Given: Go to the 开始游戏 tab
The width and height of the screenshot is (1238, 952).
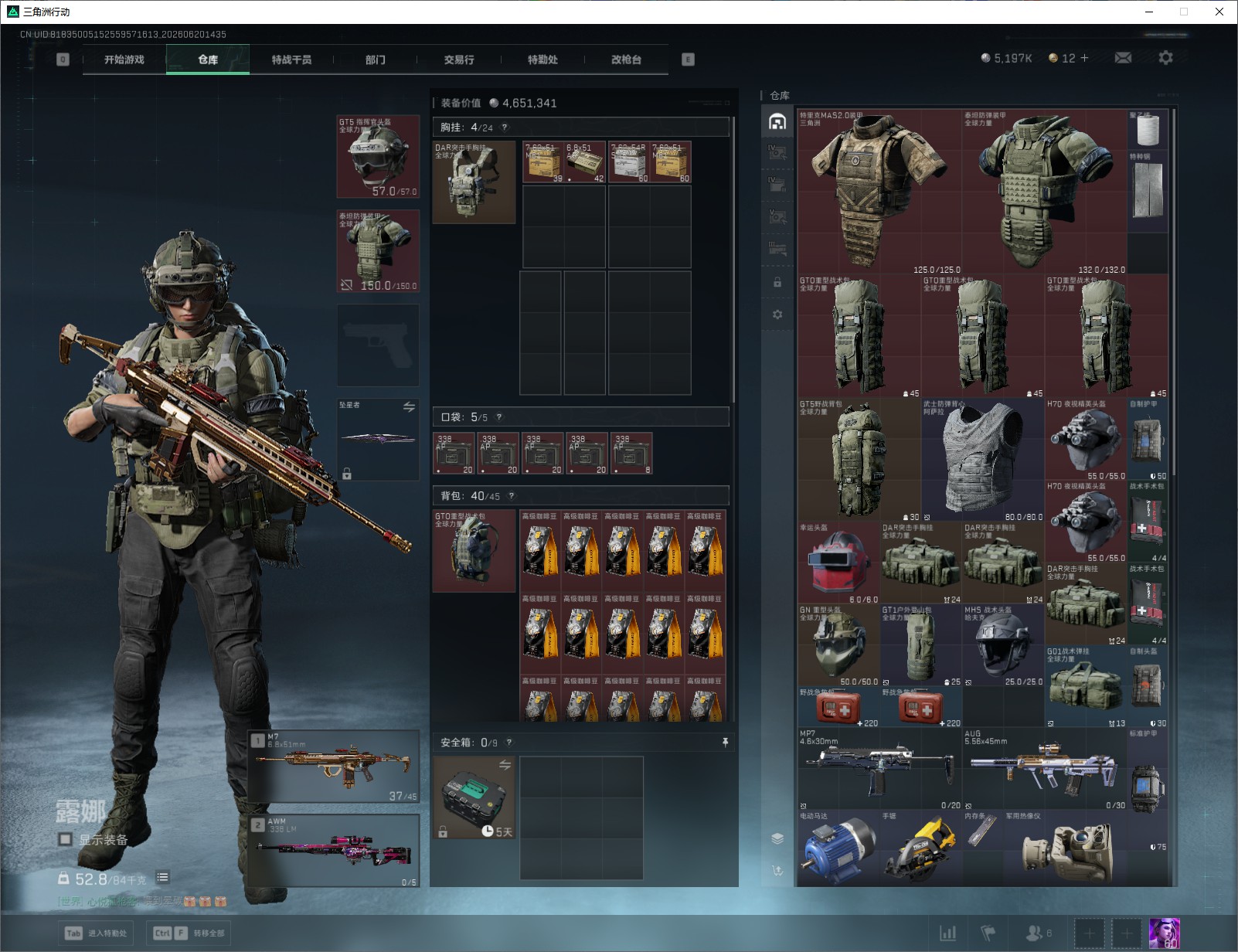Looking at the screenshot, I should pos(124,59).
